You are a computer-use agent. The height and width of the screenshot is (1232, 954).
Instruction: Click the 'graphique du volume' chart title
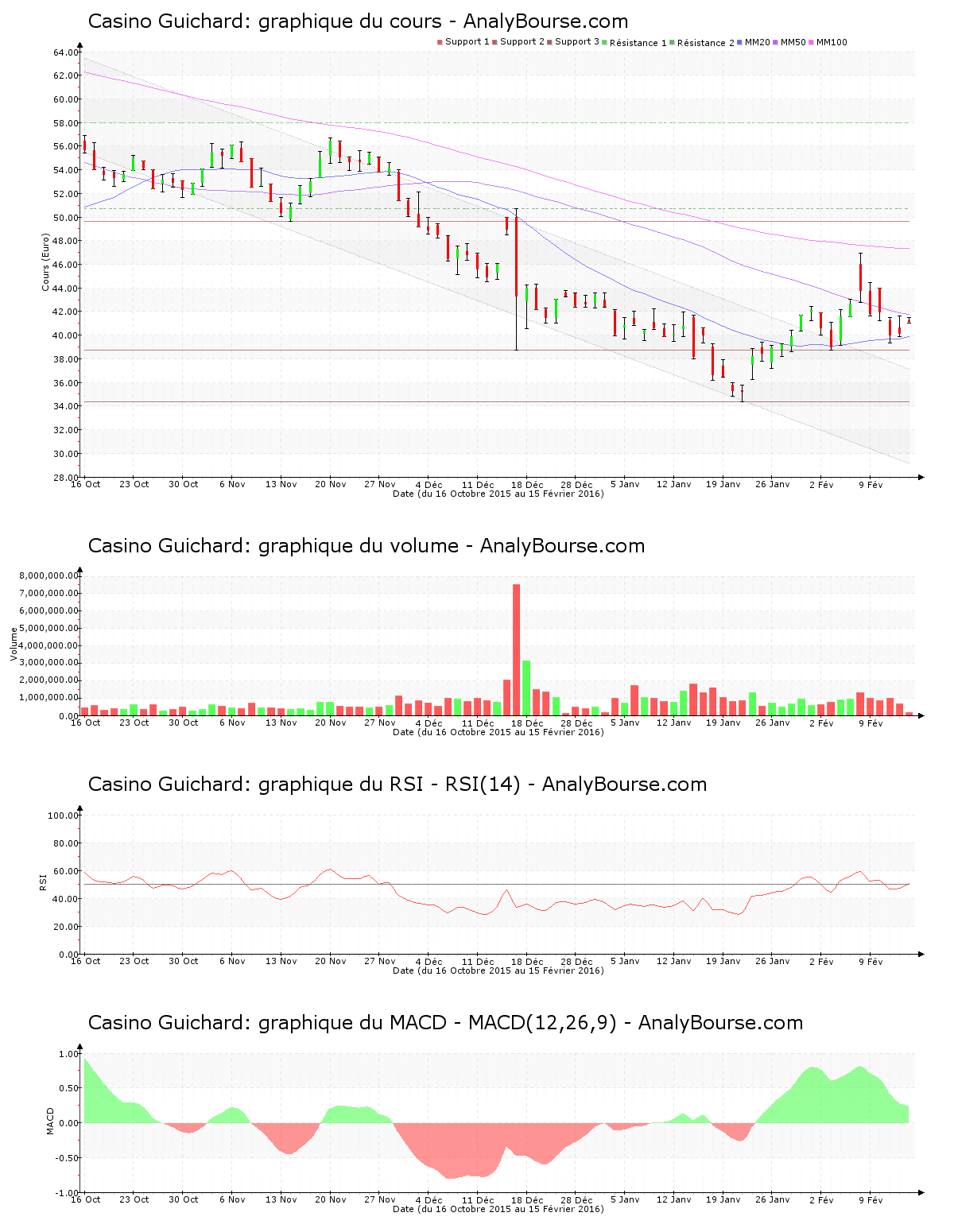366,546
